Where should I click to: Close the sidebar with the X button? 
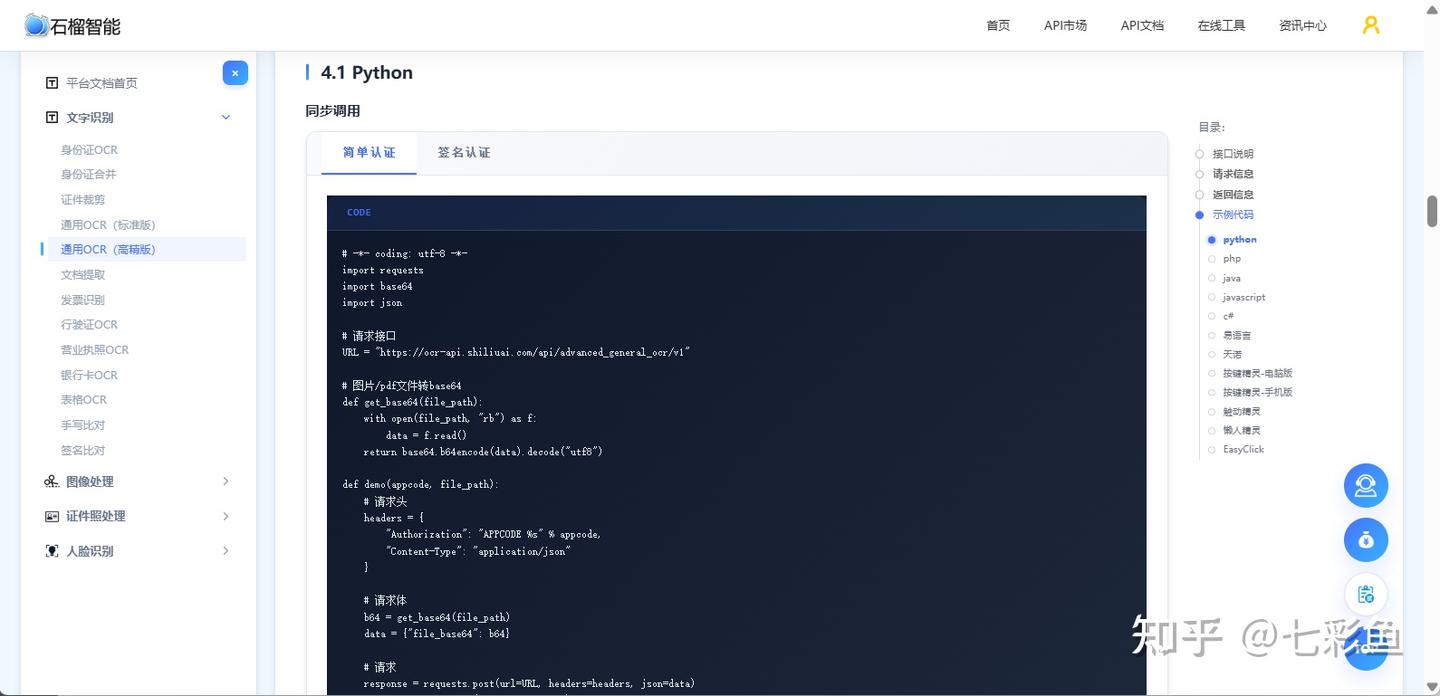(x=235, y=73)
